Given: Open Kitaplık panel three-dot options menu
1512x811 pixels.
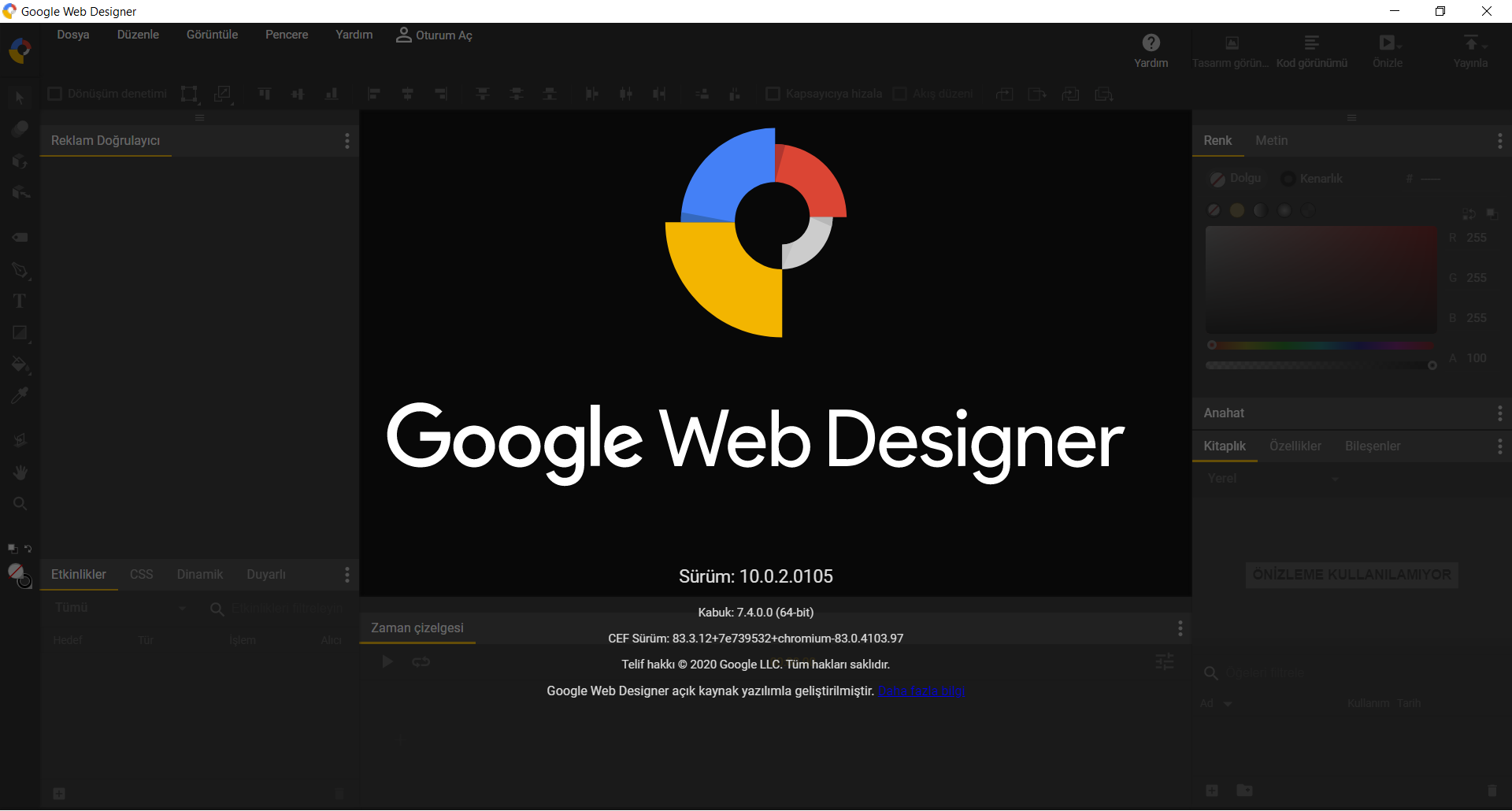Looking at the screenshot, I should coord(1499,446).
